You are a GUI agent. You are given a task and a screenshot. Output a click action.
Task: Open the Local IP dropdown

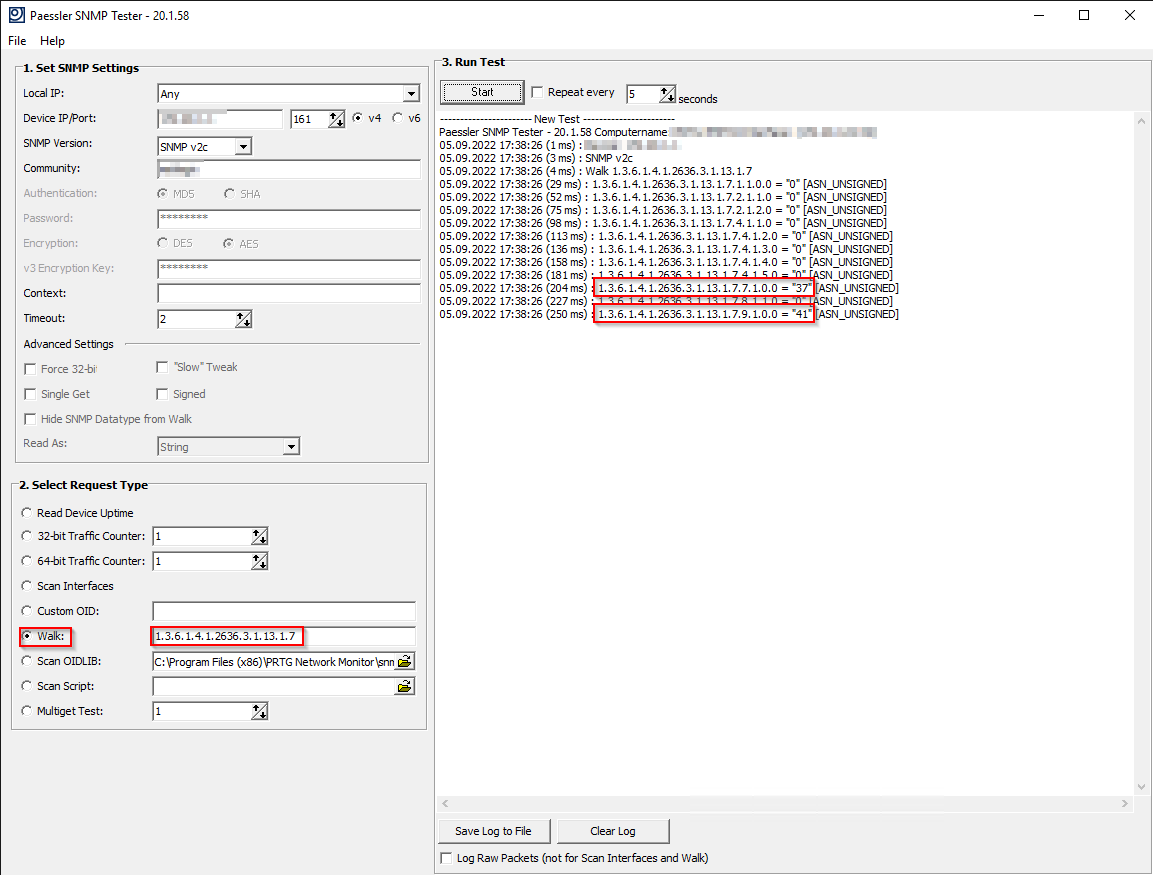410,94
